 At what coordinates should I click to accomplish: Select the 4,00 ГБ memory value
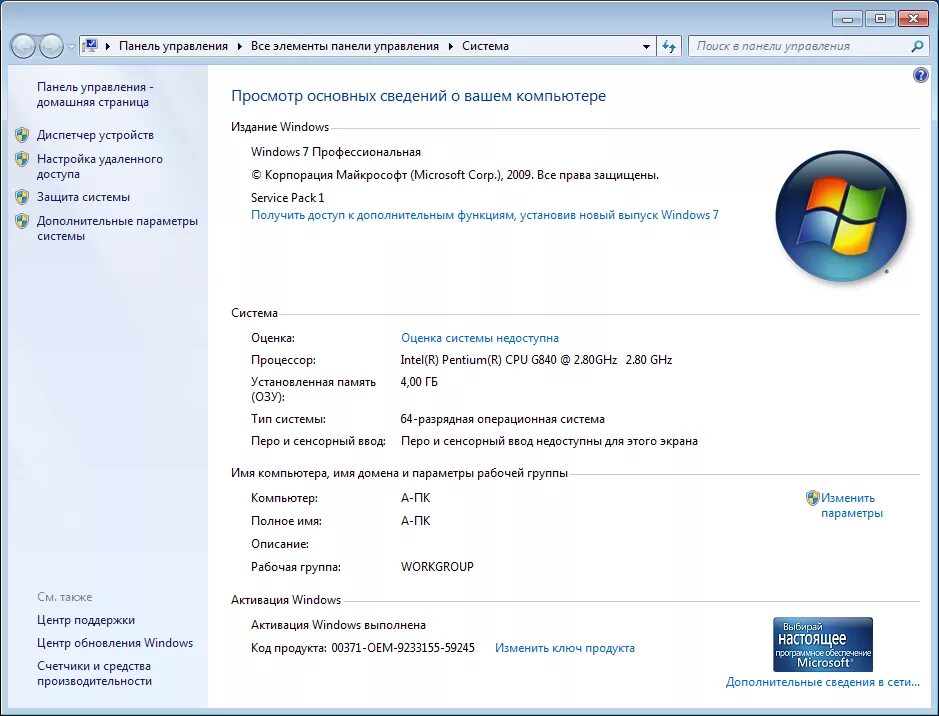pyautogui.click(x=419, y=381)
